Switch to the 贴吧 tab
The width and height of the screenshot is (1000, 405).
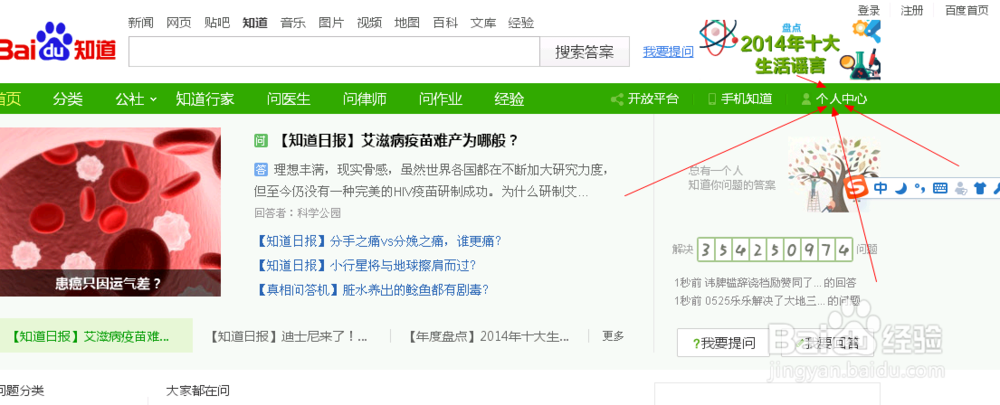(217, 23)
